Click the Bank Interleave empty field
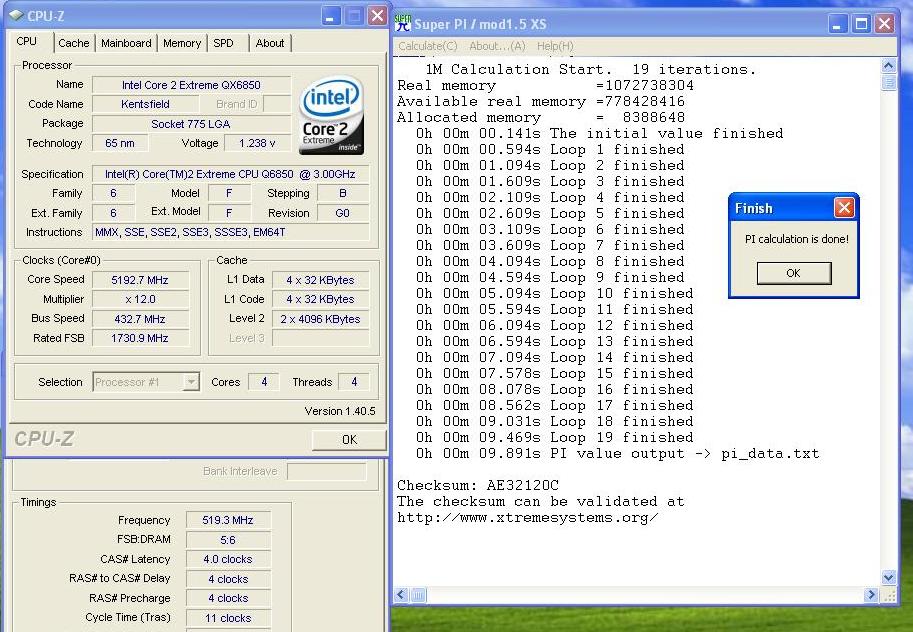The image size is (913, 632). [327, 472]
